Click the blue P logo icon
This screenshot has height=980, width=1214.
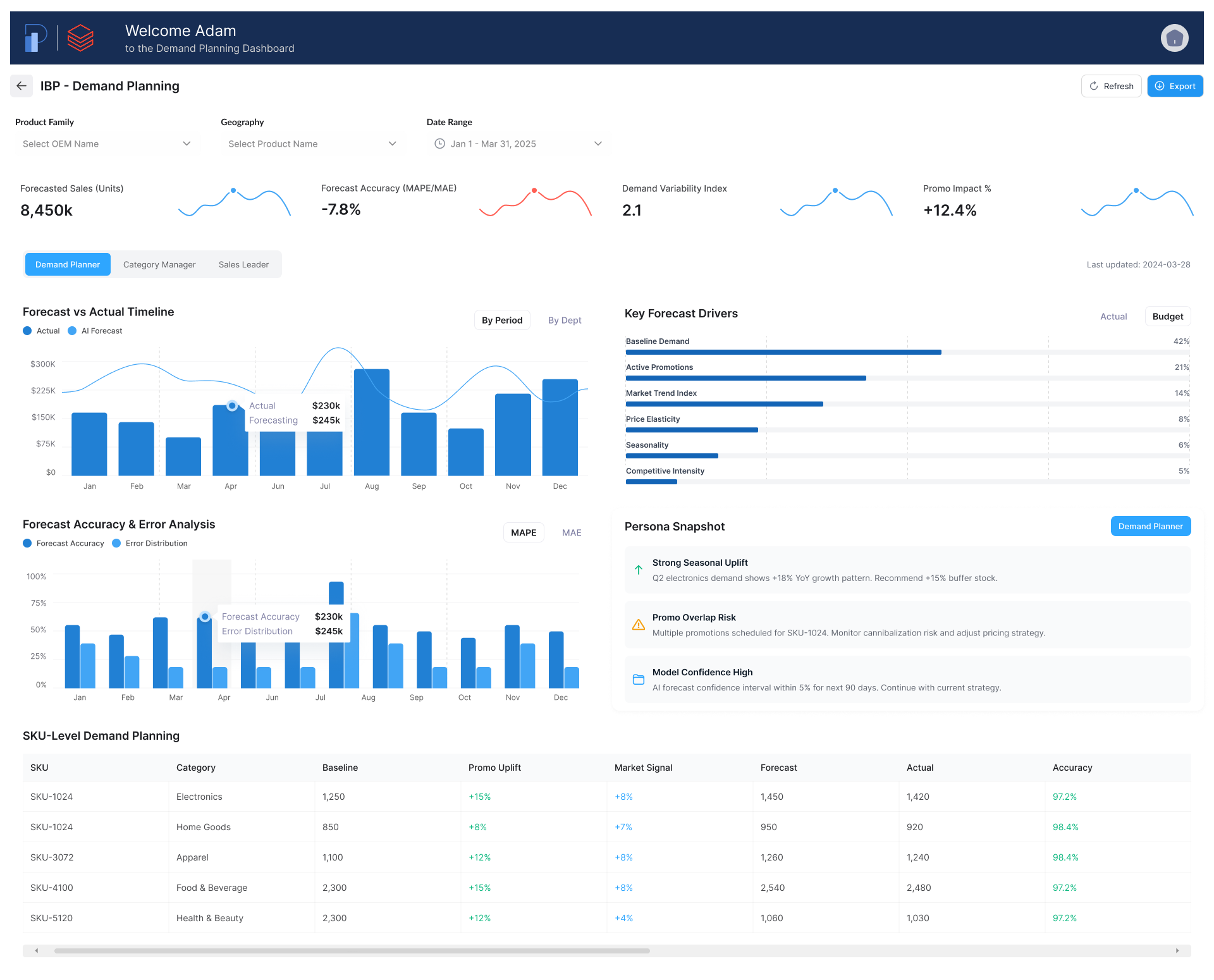(35, 38)
